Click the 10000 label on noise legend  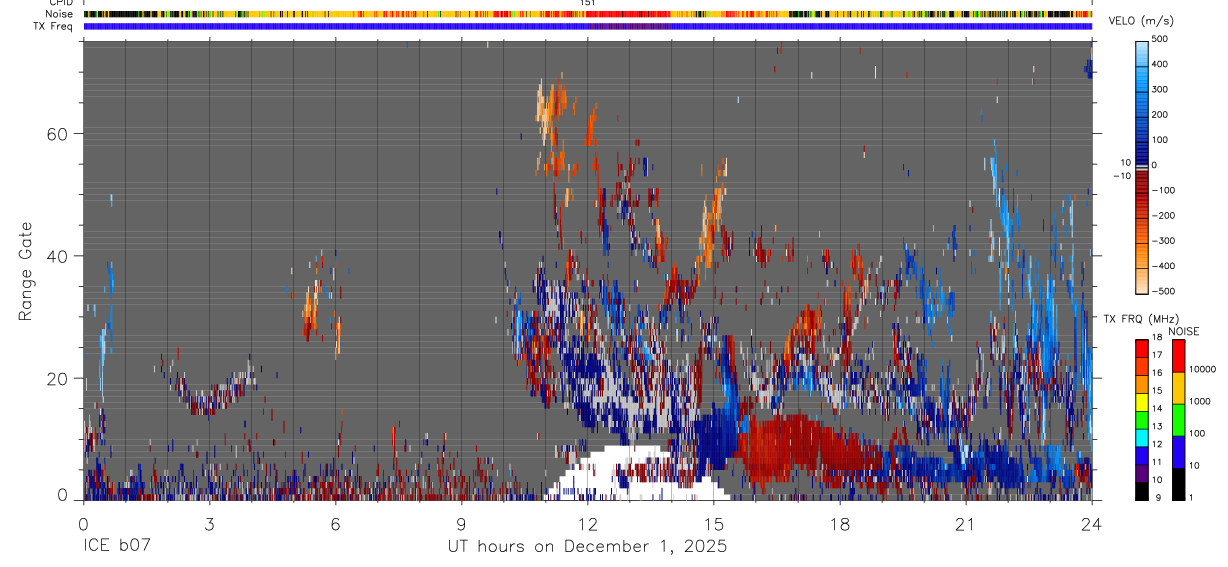pos(1201,370)
